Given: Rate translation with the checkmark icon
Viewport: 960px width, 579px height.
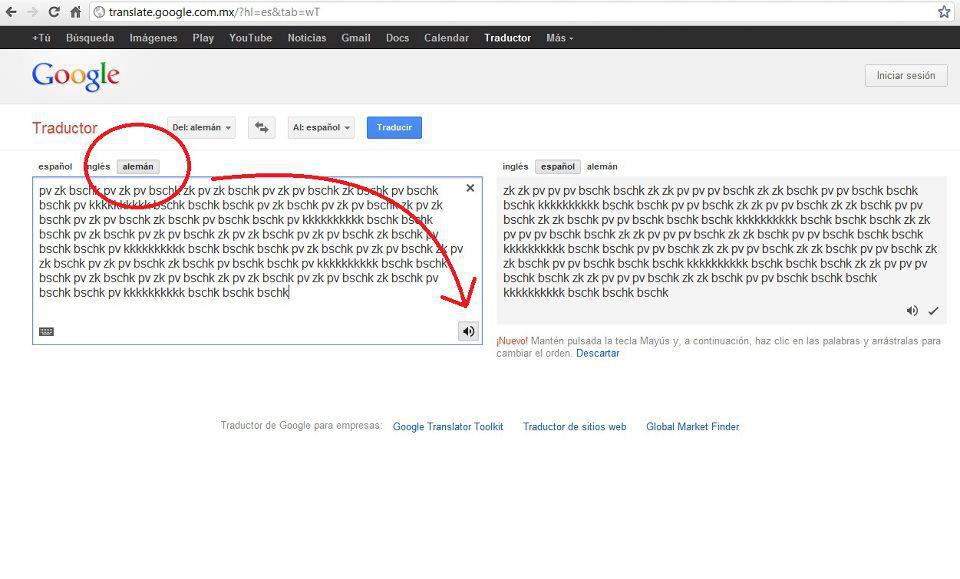Looking at the screenshot, I should (933, 311).
